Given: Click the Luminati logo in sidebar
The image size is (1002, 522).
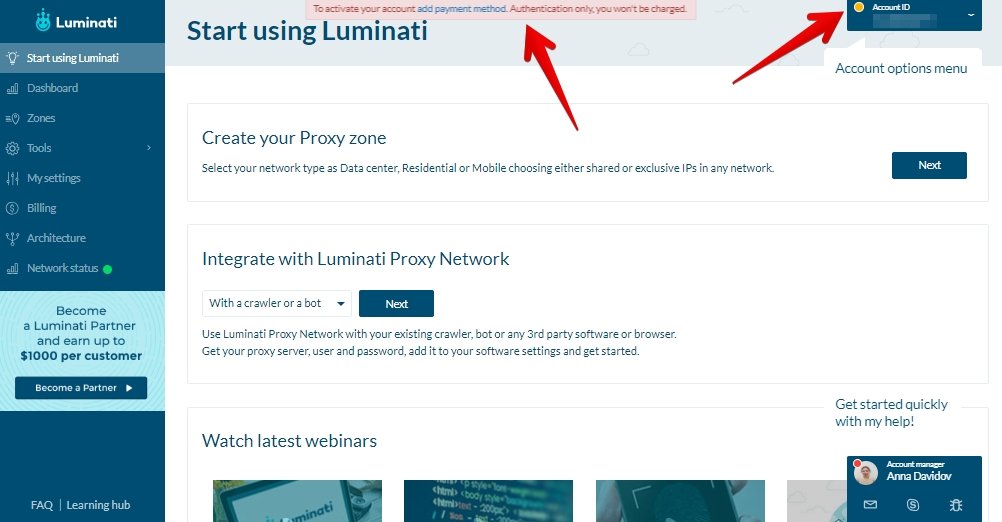Looking at the screenshot, I should click(76, 20).
